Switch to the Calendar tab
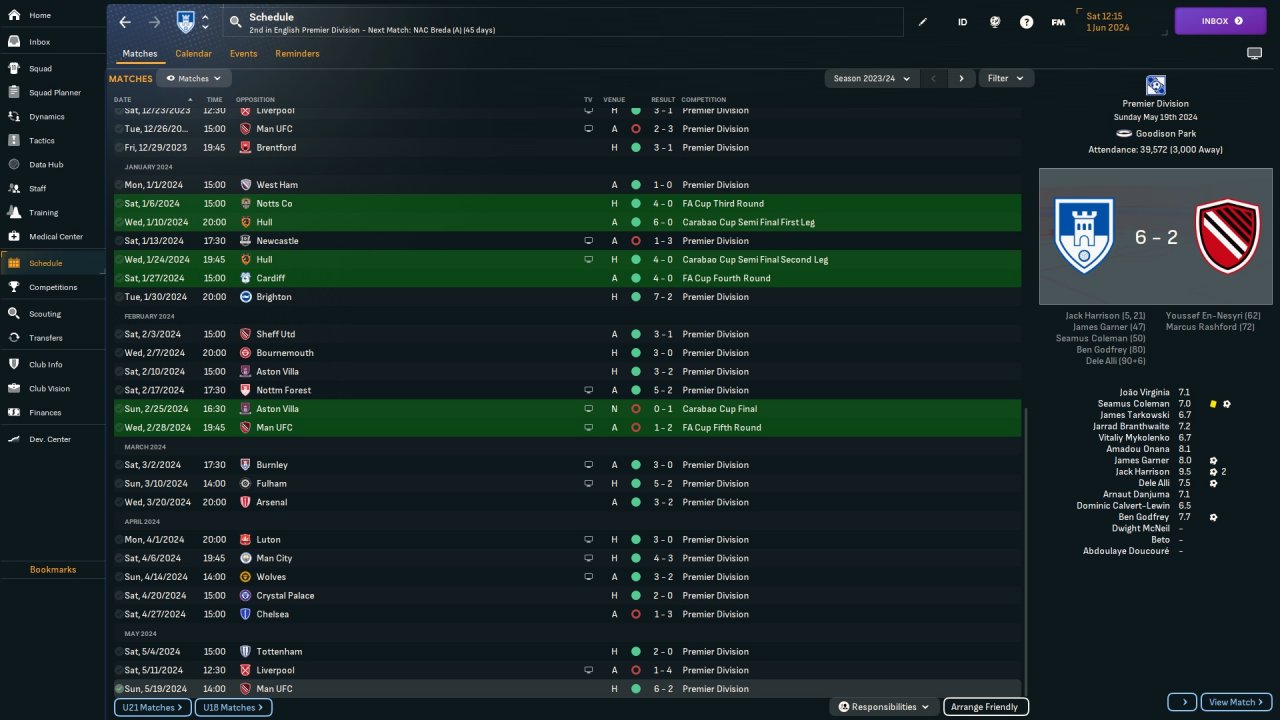This screenshot has width=1280, height=720. (x=193, y=54)
